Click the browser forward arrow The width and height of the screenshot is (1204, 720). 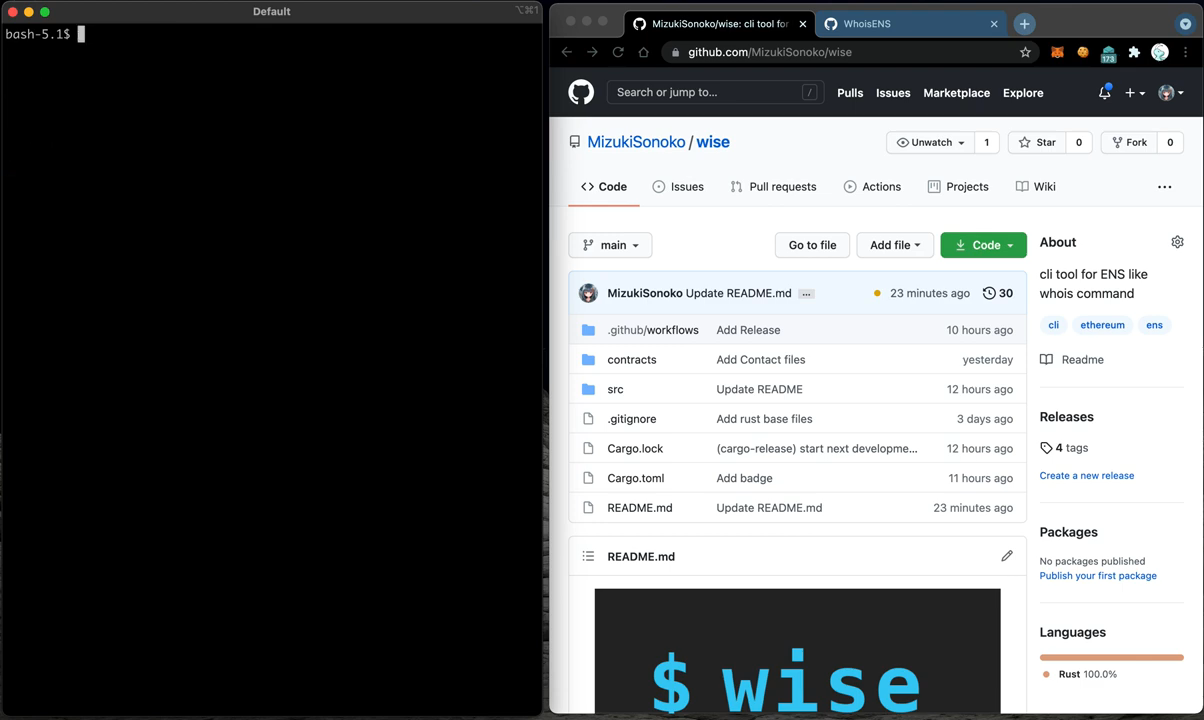[592, 52]
